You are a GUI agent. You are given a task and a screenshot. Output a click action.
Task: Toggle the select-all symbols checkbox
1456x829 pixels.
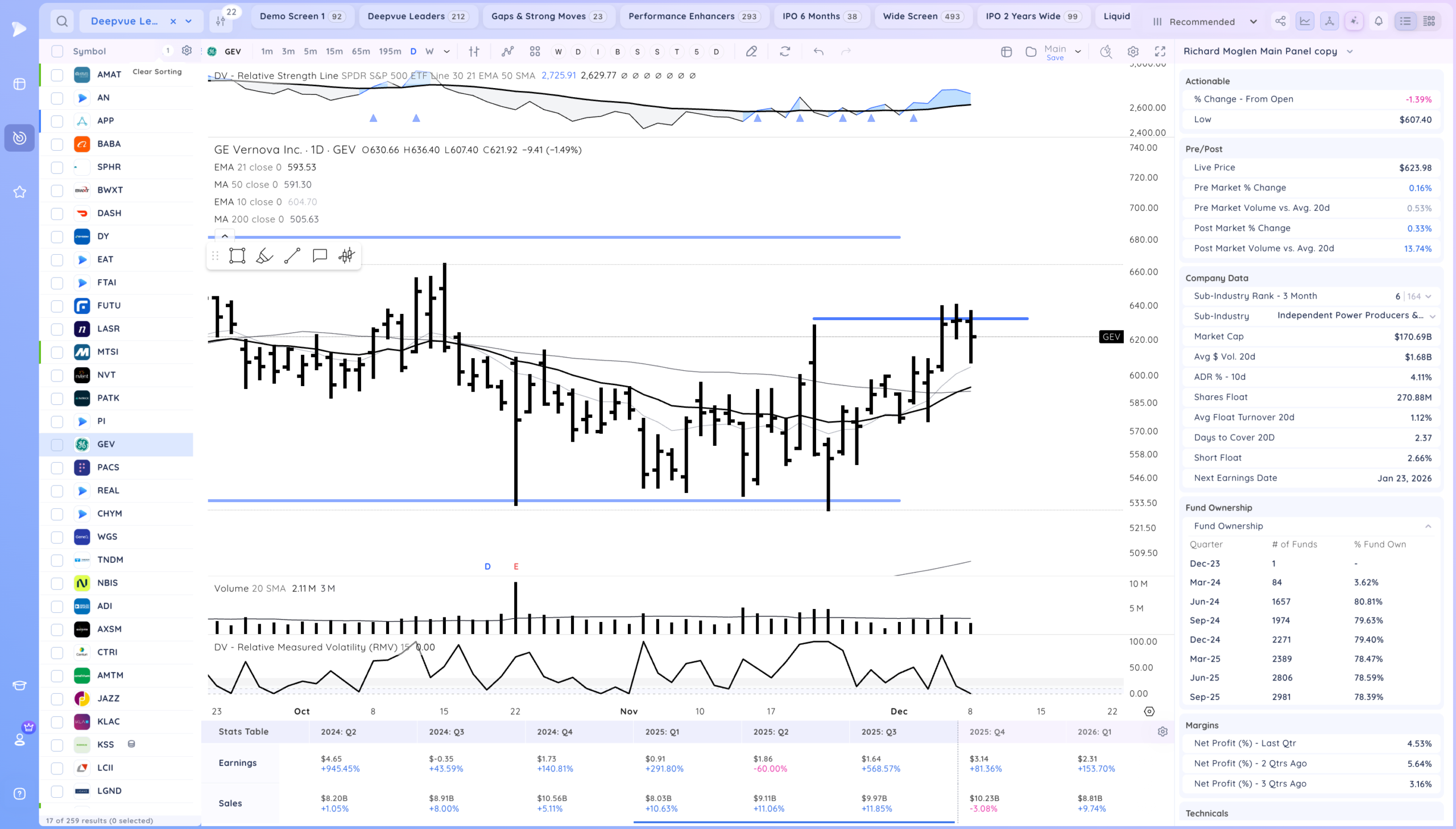[57, 51]
